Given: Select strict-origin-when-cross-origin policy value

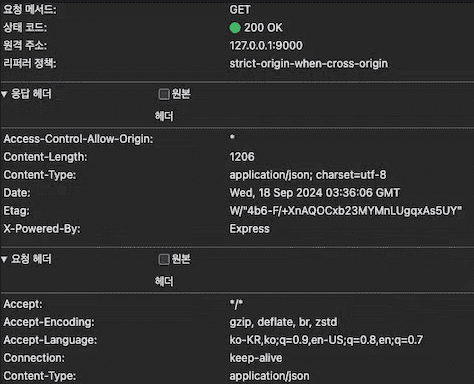Looking at the screenshot, I should [309, 64].
